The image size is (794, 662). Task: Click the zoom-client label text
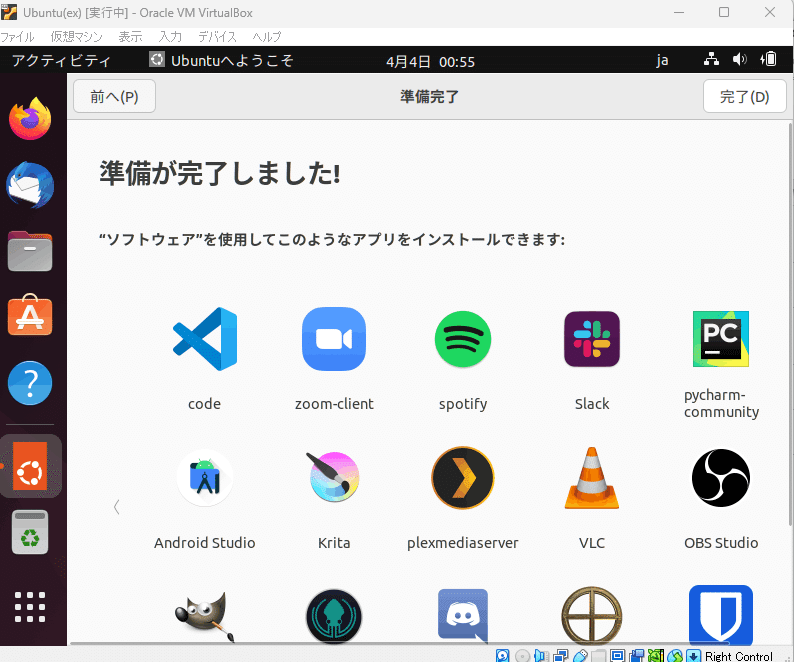(x=334, y=404)
